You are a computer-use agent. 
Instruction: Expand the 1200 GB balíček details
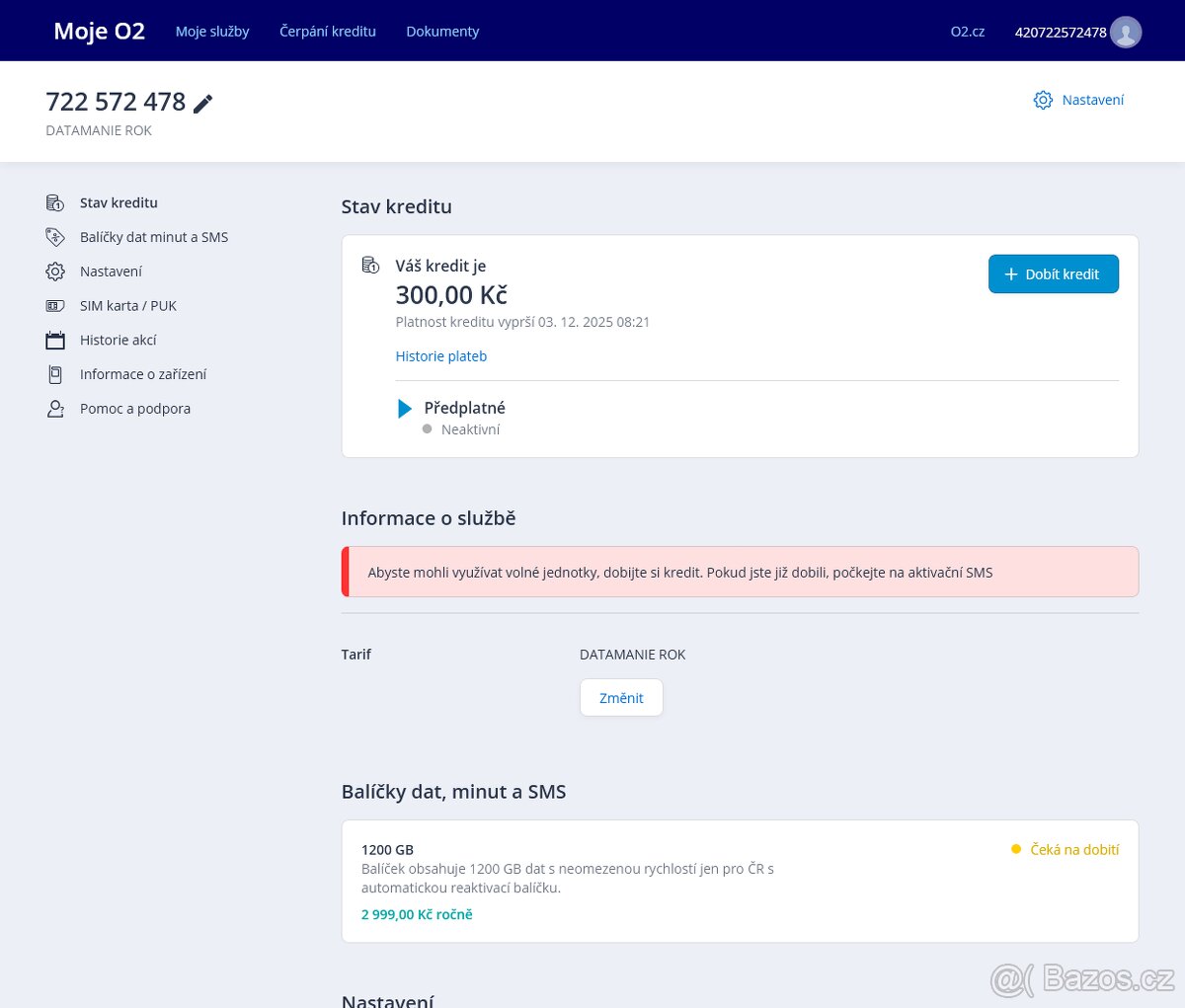387,849
